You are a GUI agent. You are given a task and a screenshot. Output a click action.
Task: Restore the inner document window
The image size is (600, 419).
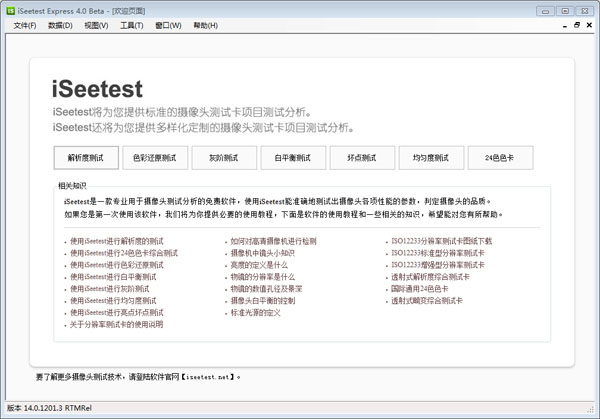pos(577,25)
